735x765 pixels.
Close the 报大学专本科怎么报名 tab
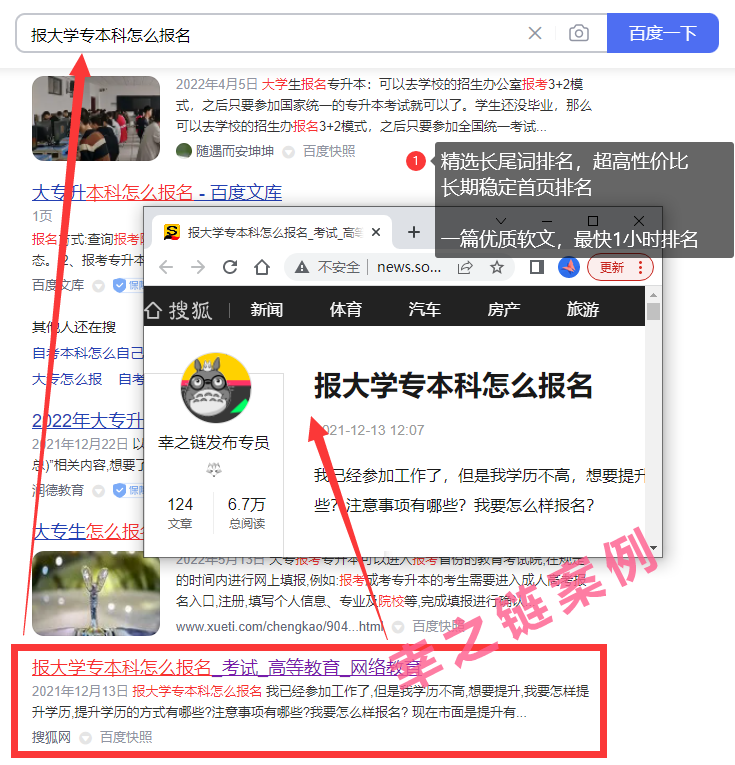tap(376, 232)
